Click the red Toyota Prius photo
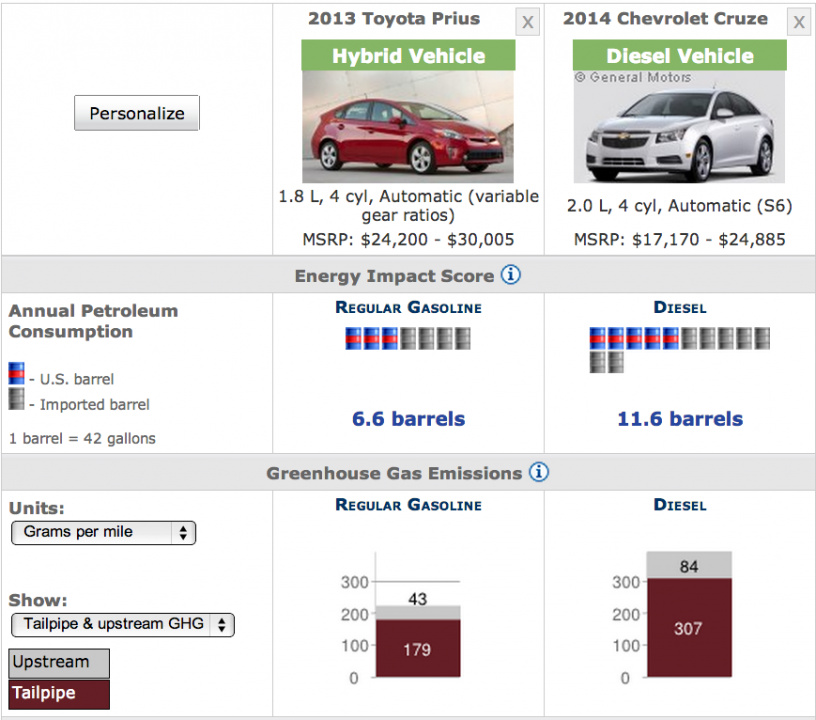 (408, 127)
